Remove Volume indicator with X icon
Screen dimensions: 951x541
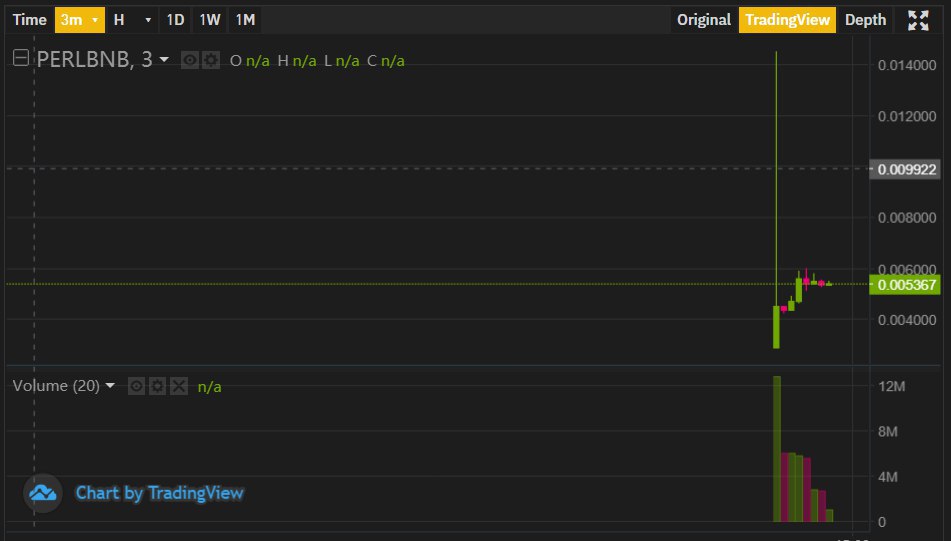(x=178, y=386)
